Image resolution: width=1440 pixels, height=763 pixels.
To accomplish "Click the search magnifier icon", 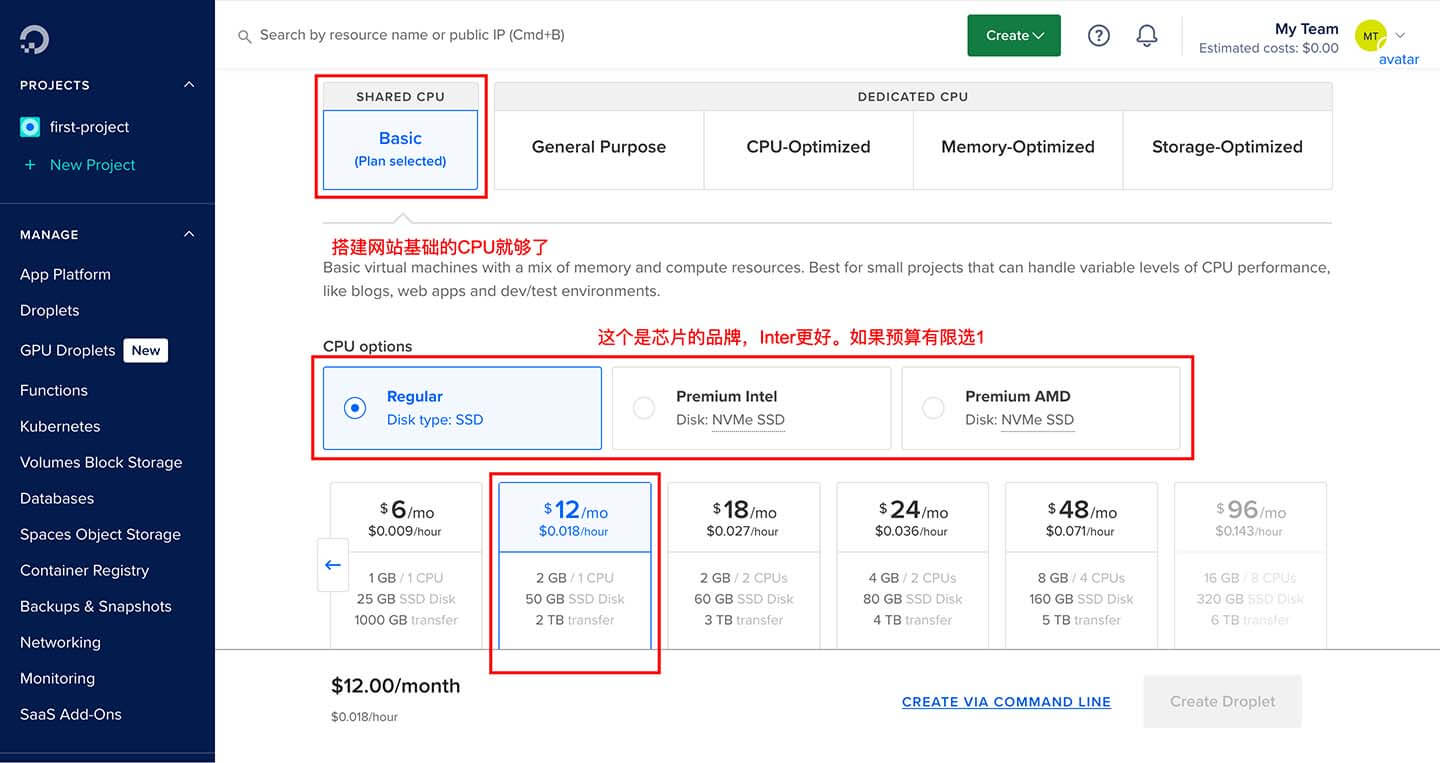I will [244, 36].
